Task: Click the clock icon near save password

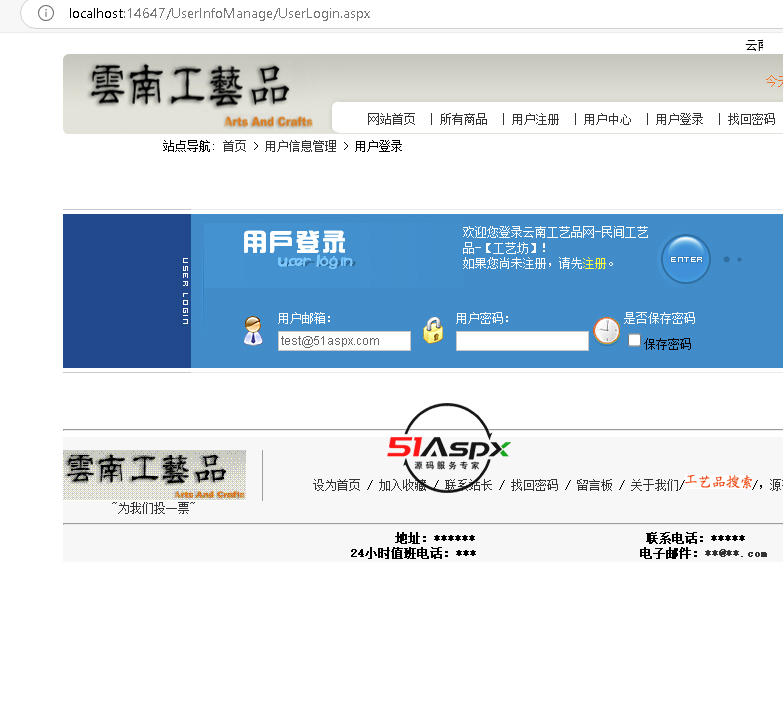Action: pos(607,330)
